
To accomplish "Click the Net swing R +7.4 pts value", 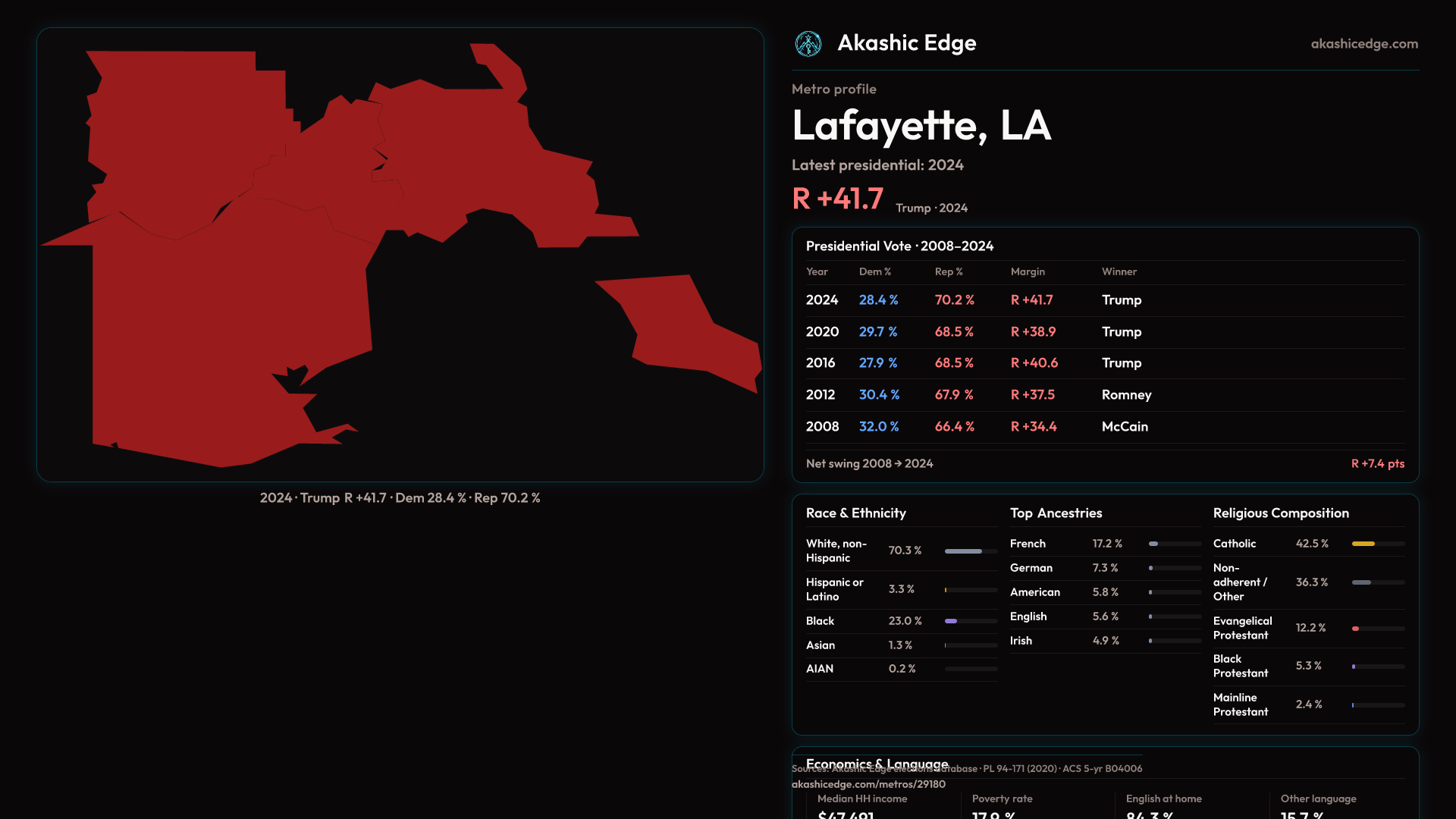I will click(x=1377, y=464).
